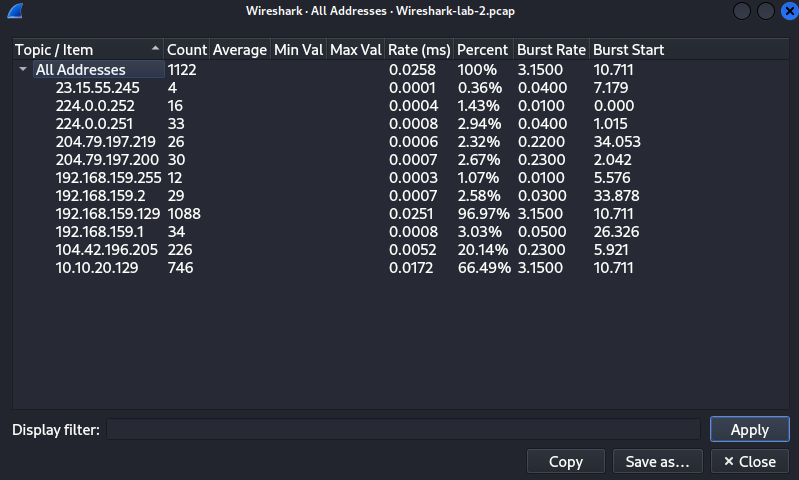Click the Copy button
The width and height of the screenshot is (799, 480).
click(566, 462)
